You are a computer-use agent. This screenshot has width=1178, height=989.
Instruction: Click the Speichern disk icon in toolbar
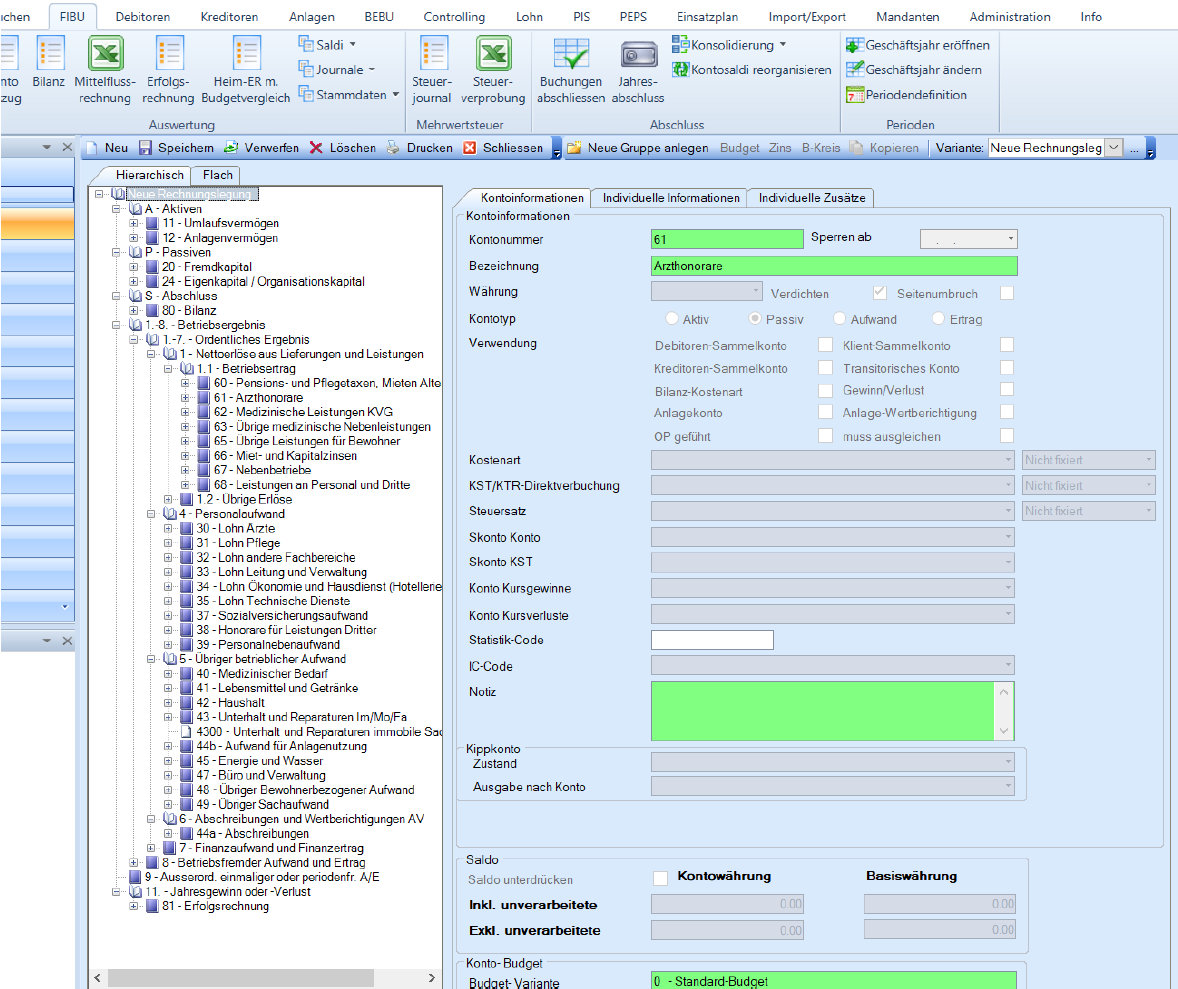145,148
